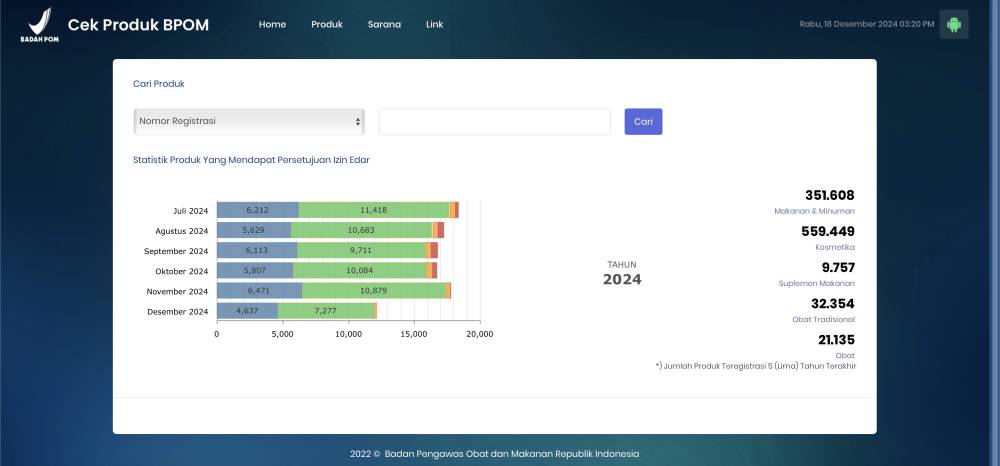Click the Cari button
1000x466 pixels.
pos(643,121)
